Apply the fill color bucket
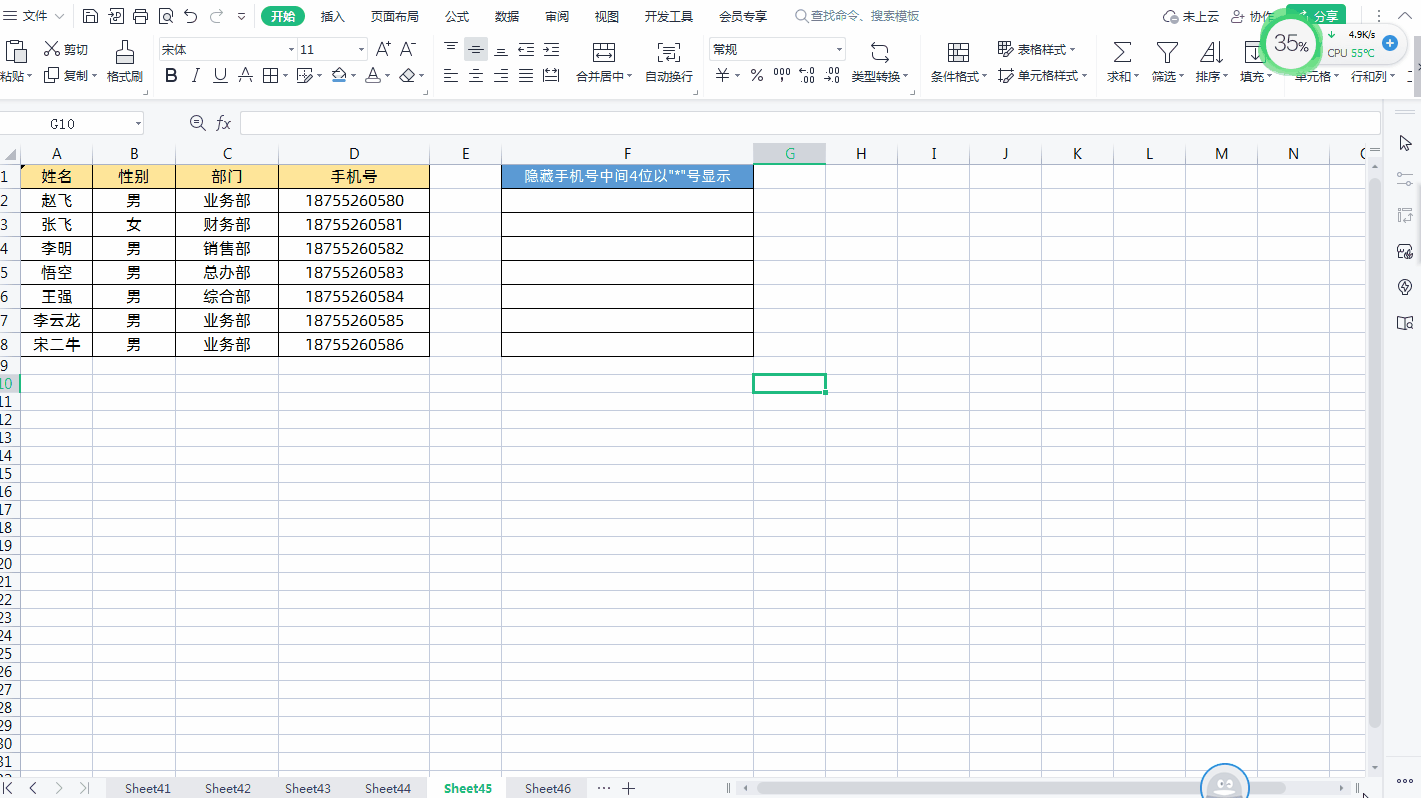 [339, 75]
